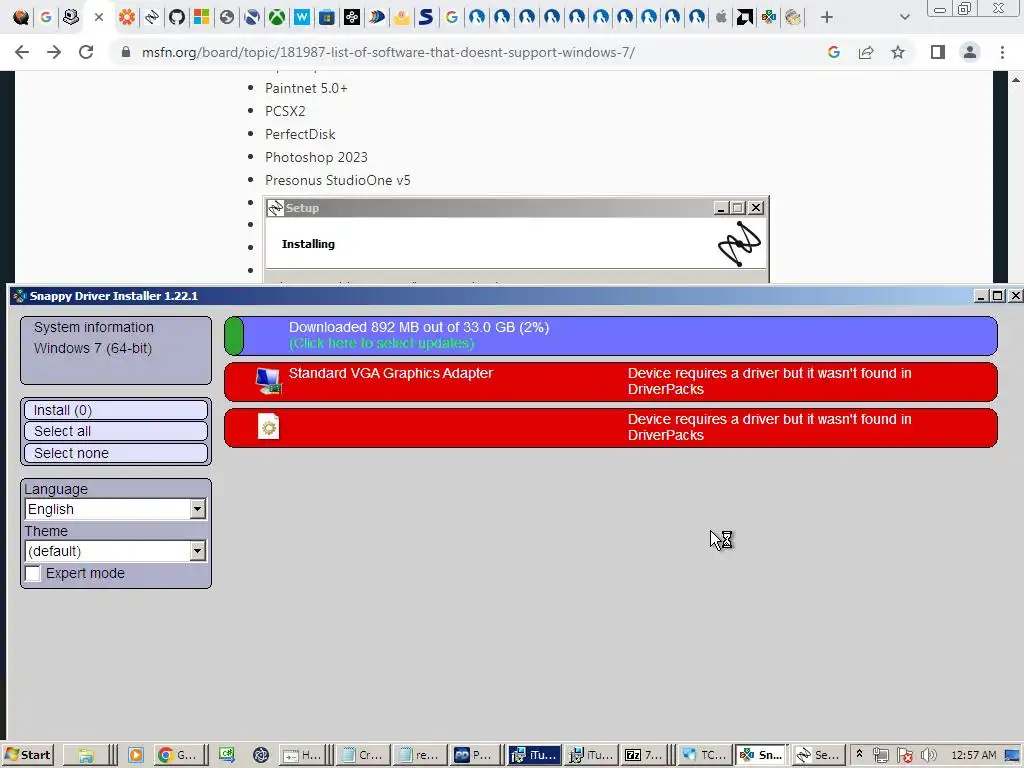This screenshot has height=768, width=1024.
Task: Switch to the Apple logo browser tab
Action: [x=721, y=17]
